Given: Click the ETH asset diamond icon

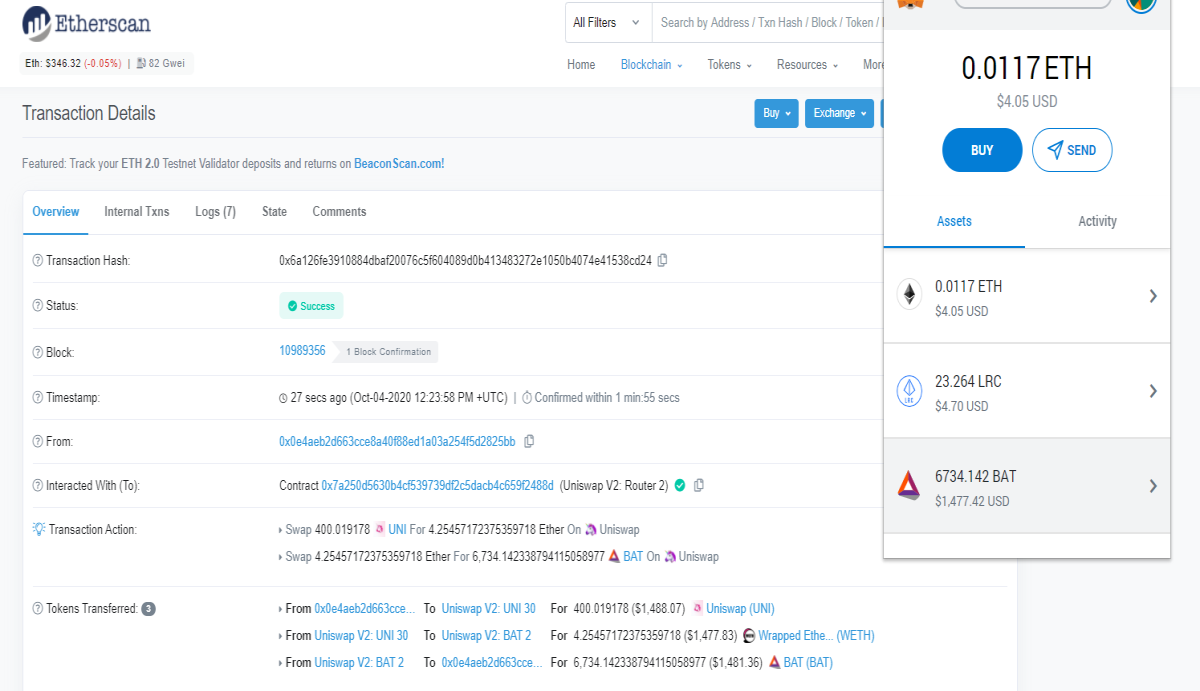Looking at the screenshot, I should pyautogui.click(x=909, y=295).
